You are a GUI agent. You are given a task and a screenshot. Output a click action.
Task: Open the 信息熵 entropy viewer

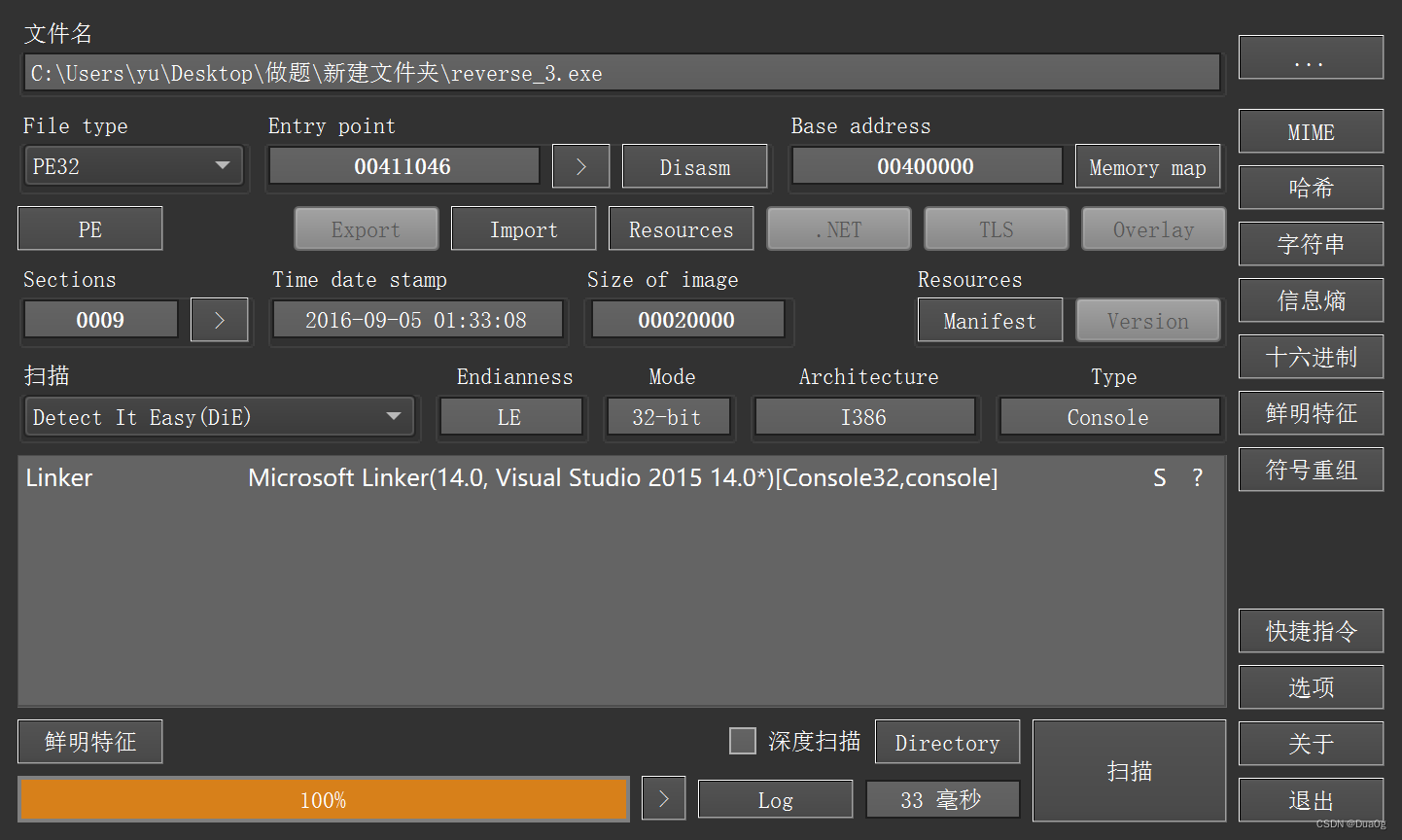click(1310, 300)
